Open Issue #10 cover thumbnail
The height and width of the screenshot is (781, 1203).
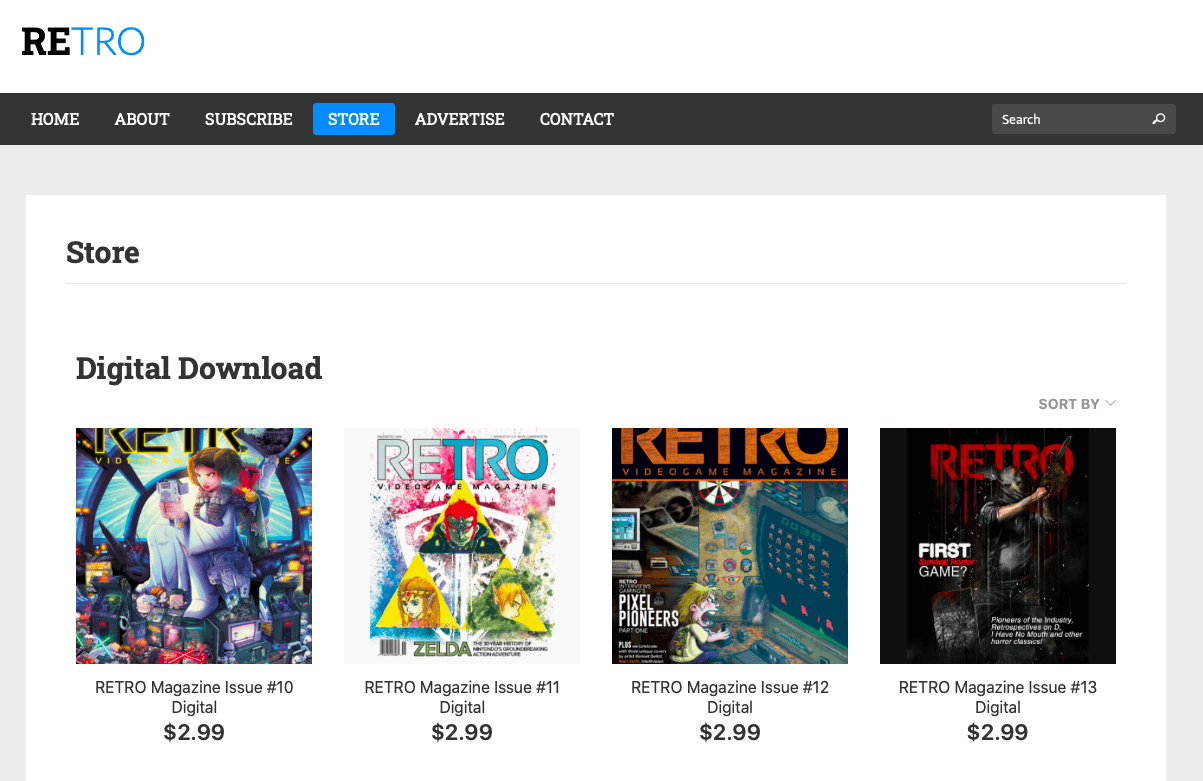194,546
